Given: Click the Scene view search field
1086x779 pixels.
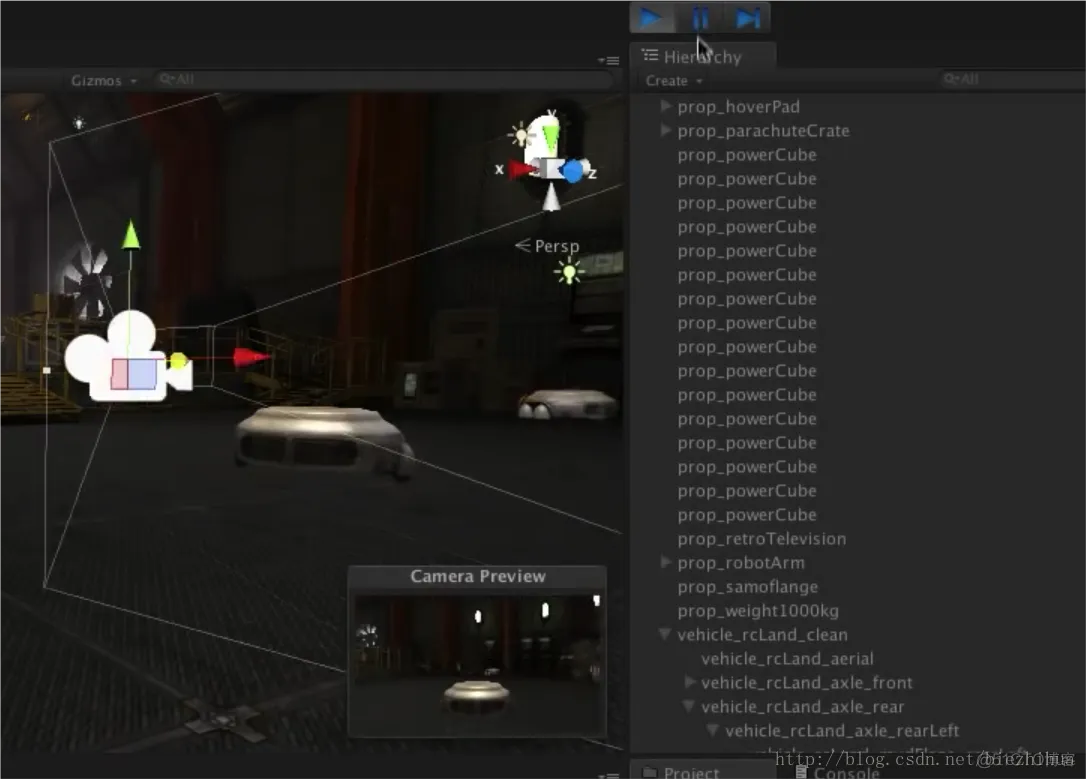Looking at the screenshot, I should 383,80.
